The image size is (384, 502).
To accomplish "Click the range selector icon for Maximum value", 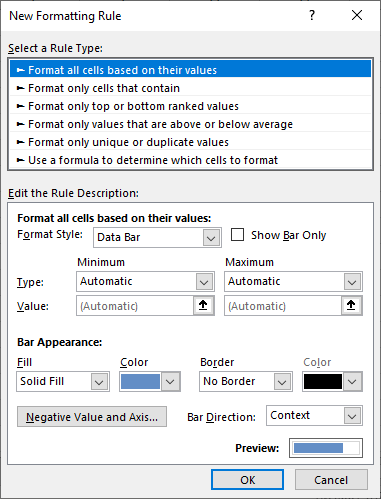I will click(351, 305).
